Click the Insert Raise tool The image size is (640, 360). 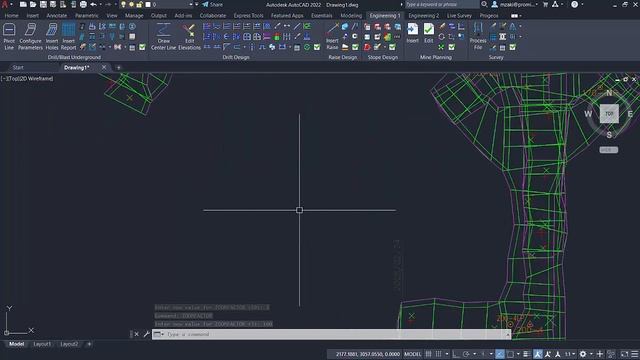coord(332,36)
